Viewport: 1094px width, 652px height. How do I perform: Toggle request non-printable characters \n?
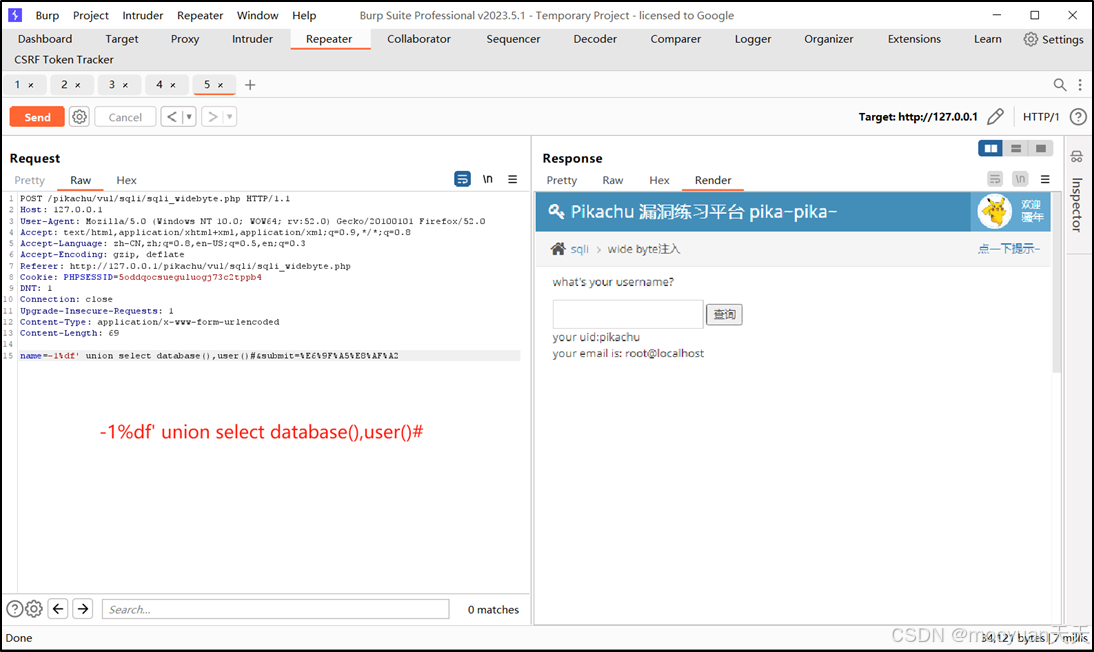coord(488,179)
